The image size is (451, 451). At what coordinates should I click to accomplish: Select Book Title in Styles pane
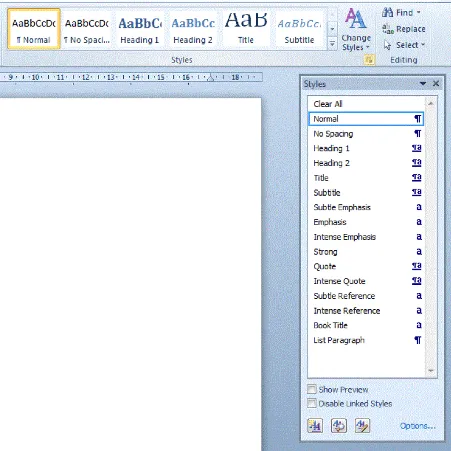pos(366,325)
